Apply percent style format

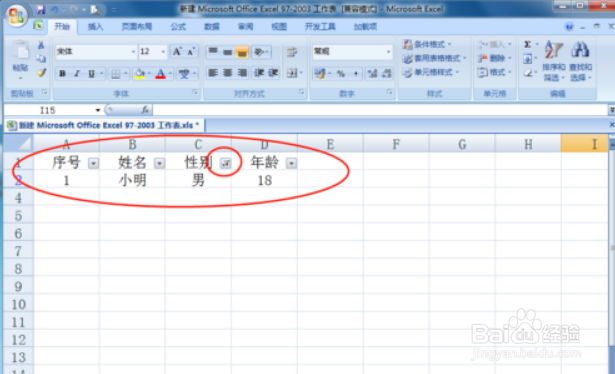341,73
